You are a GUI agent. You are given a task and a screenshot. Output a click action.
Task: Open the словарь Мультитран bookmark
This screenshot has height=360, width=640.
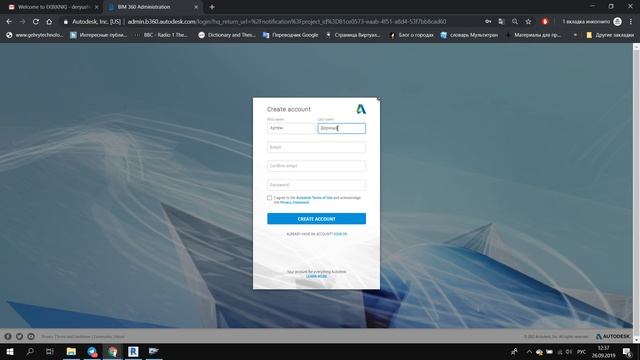(x=469, y=35)
